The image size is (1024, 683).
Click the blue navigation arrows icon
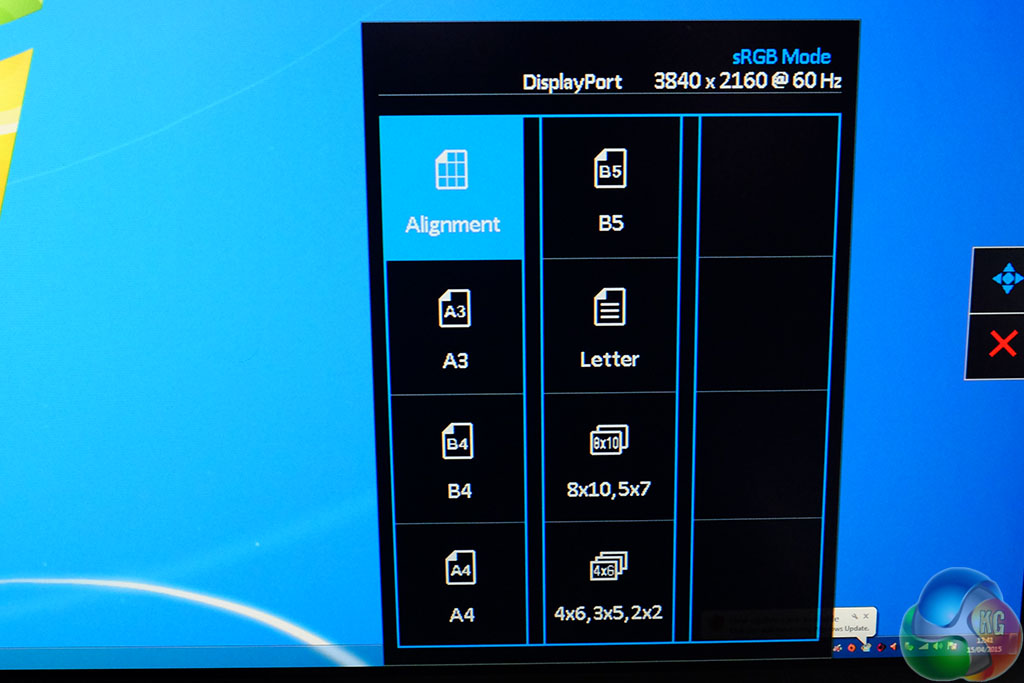click(1006, 279)
